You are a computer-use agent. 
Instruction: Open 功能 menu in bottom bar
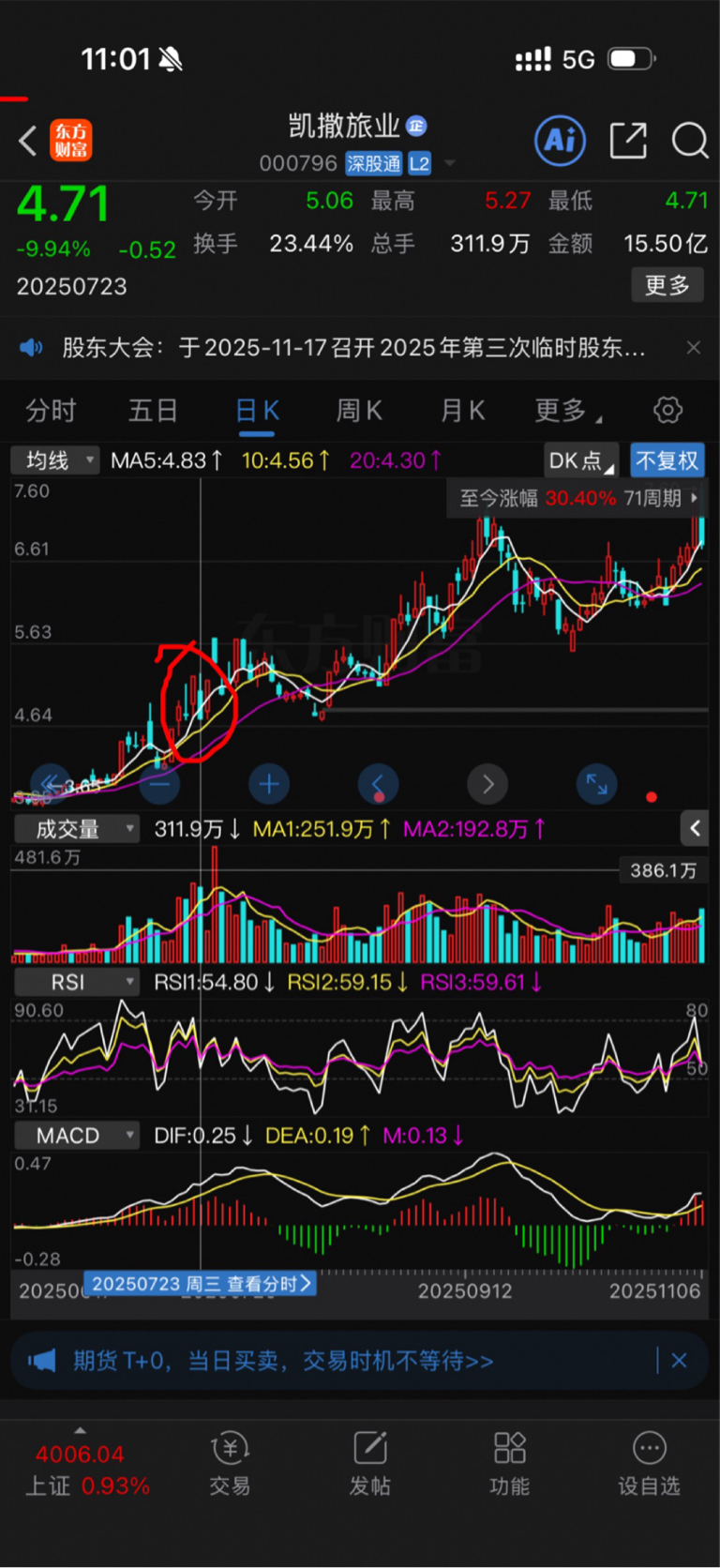[x=509, y=1463]
